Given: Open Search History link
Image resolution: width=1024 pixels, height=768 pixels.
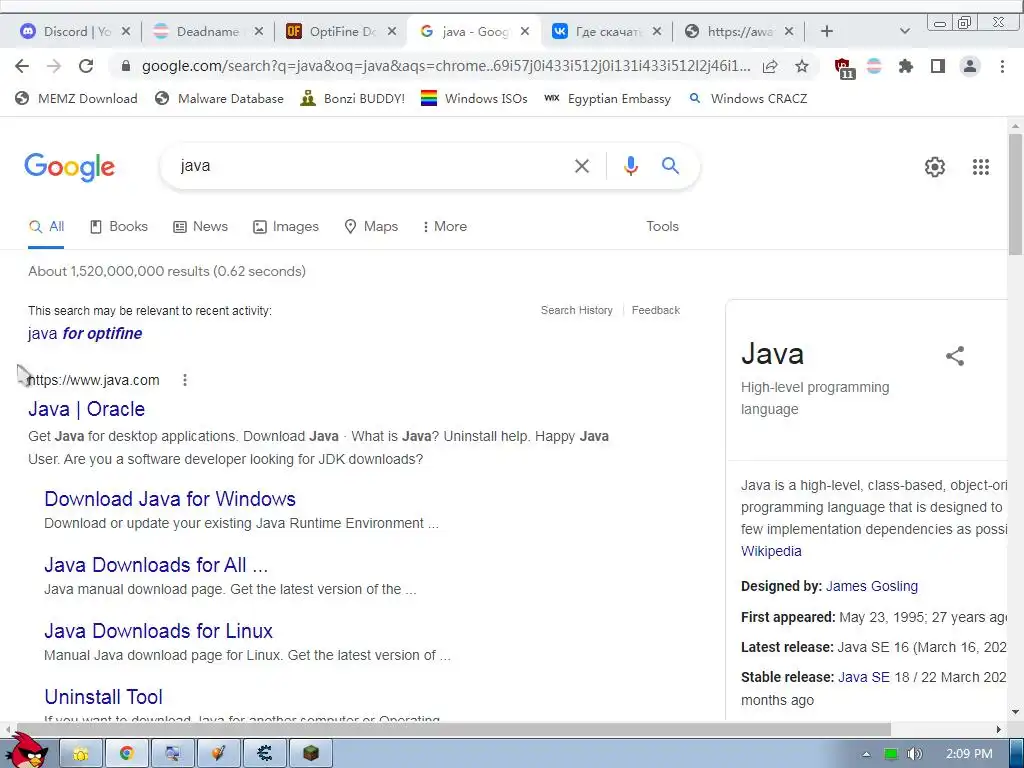Looking at the screenshot, I should point(577,310).
